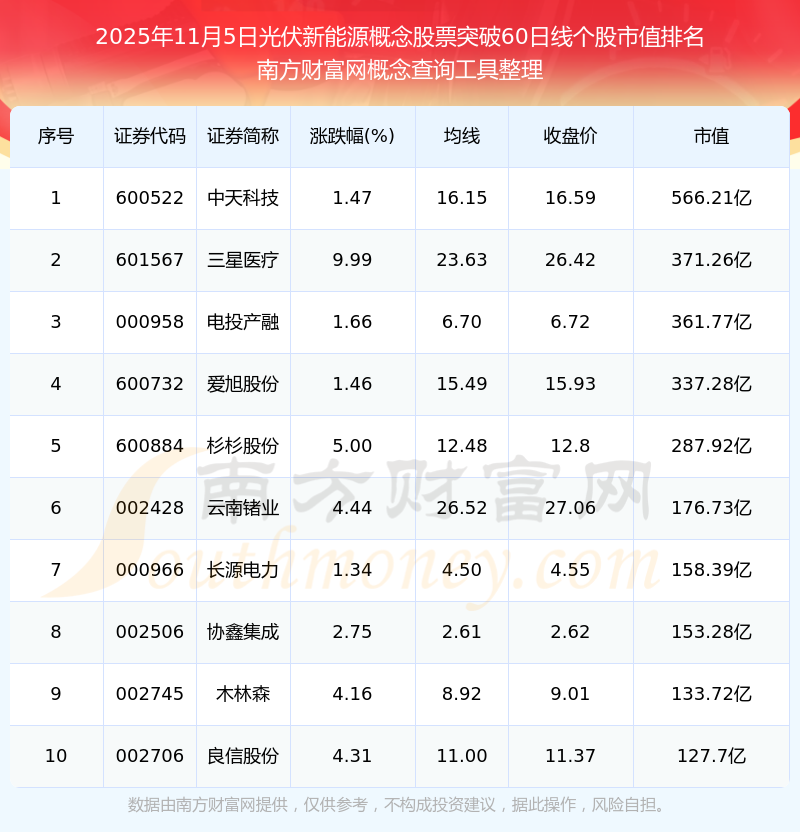Viewport: 800px width, 832px height.
Task: Select stock name 三星医疗
Action: pyautogui.click(x=243, y=260)
